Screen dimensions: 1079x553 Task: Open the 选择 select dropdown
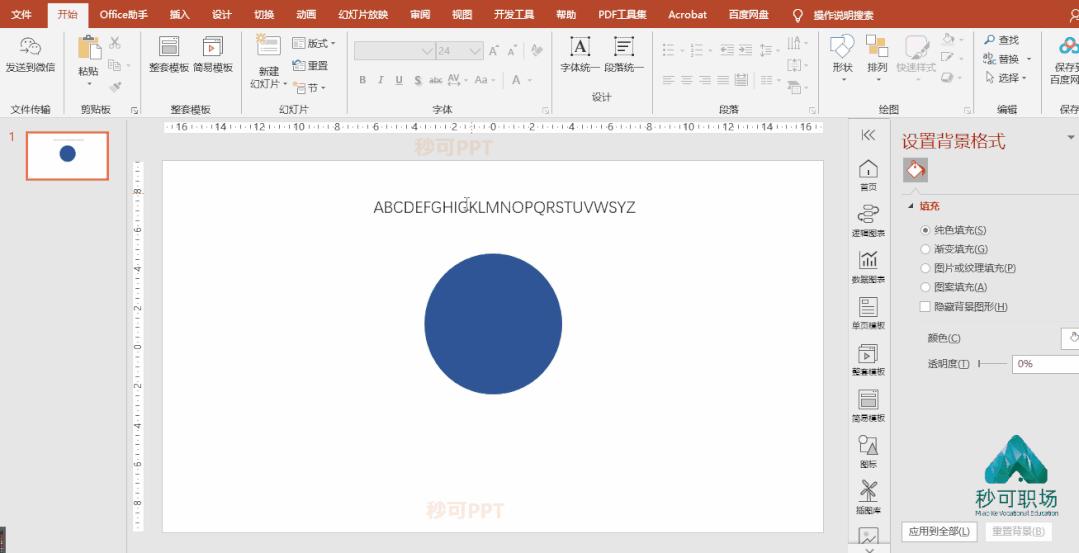click(1005, 78)
